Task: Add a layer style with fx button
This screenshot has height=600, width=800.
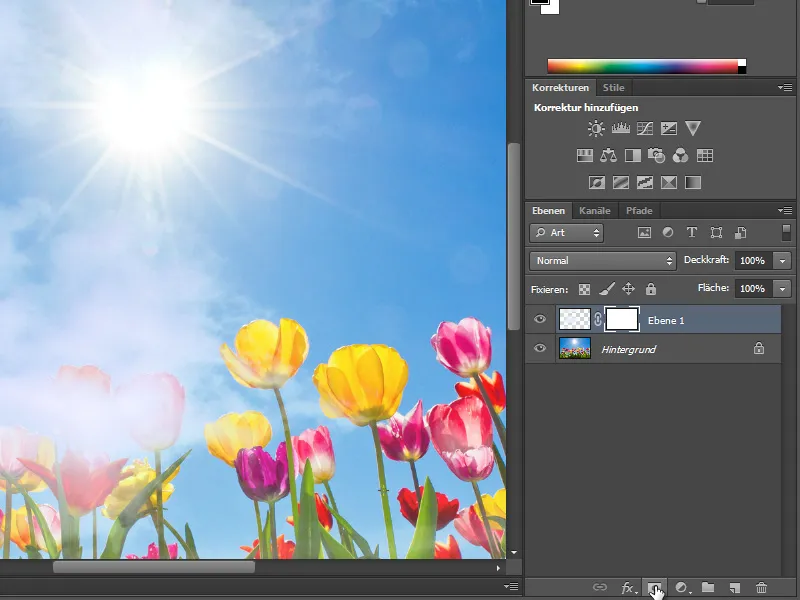Action: [x=628, y=588]
